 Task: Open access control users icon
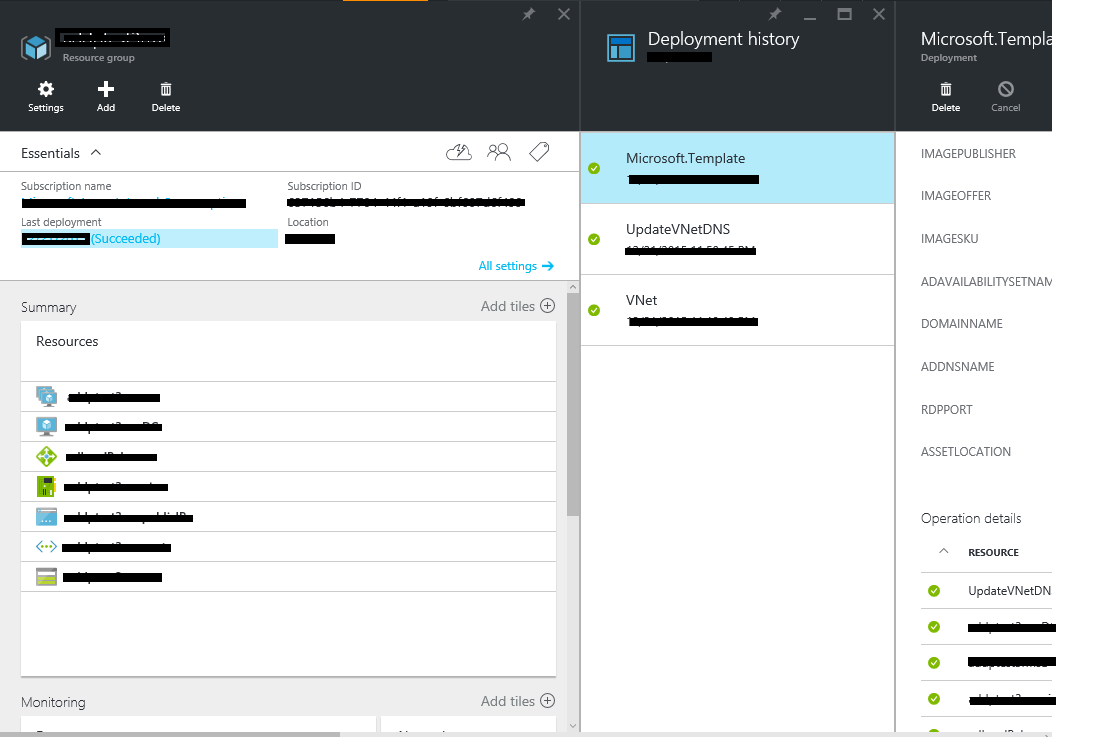coord(499,151)
